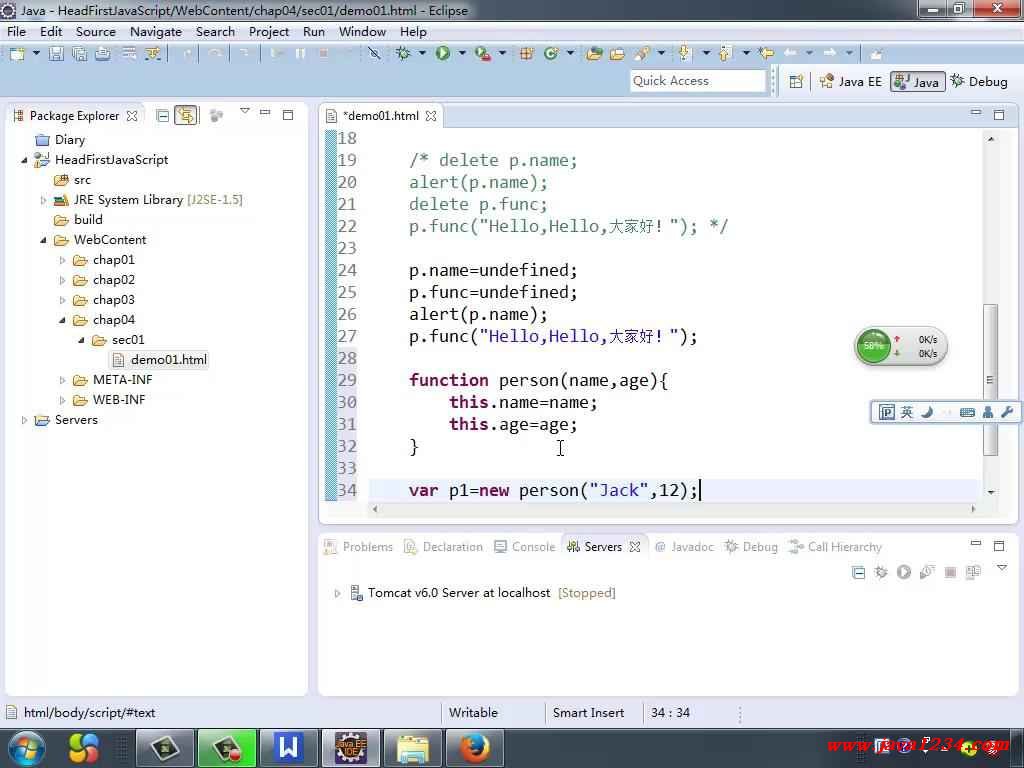The height and width of the screenshot is (768, 1024).
Task: Click the New Java Class icon
Action: point(551,54)
